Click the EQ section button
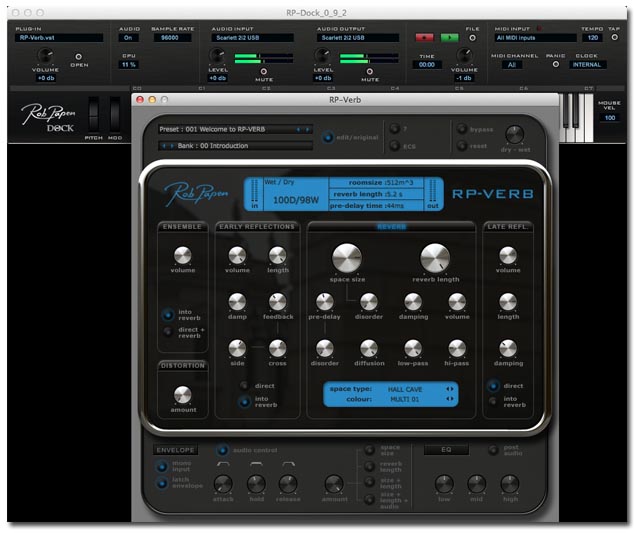This screenshot has height=533, width=634. 446,449
